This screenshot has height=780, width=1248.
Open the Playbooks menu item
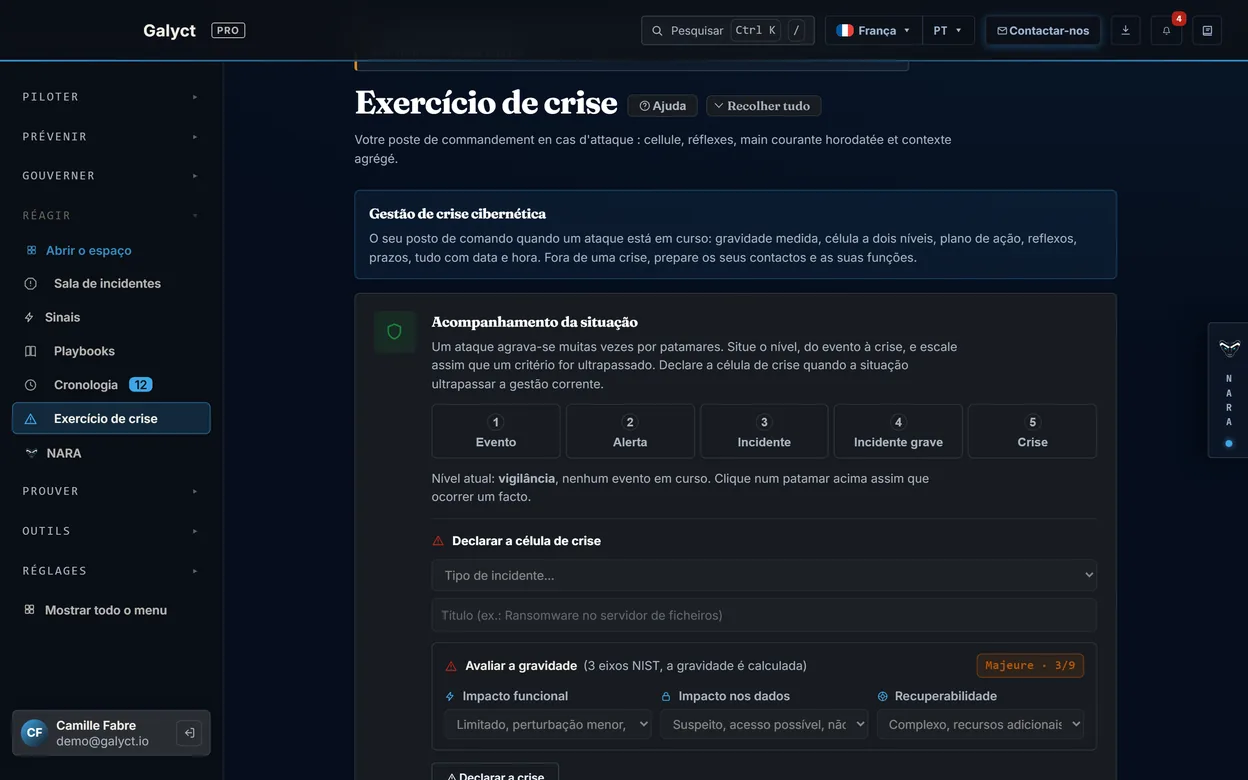[x=111, y=351]
